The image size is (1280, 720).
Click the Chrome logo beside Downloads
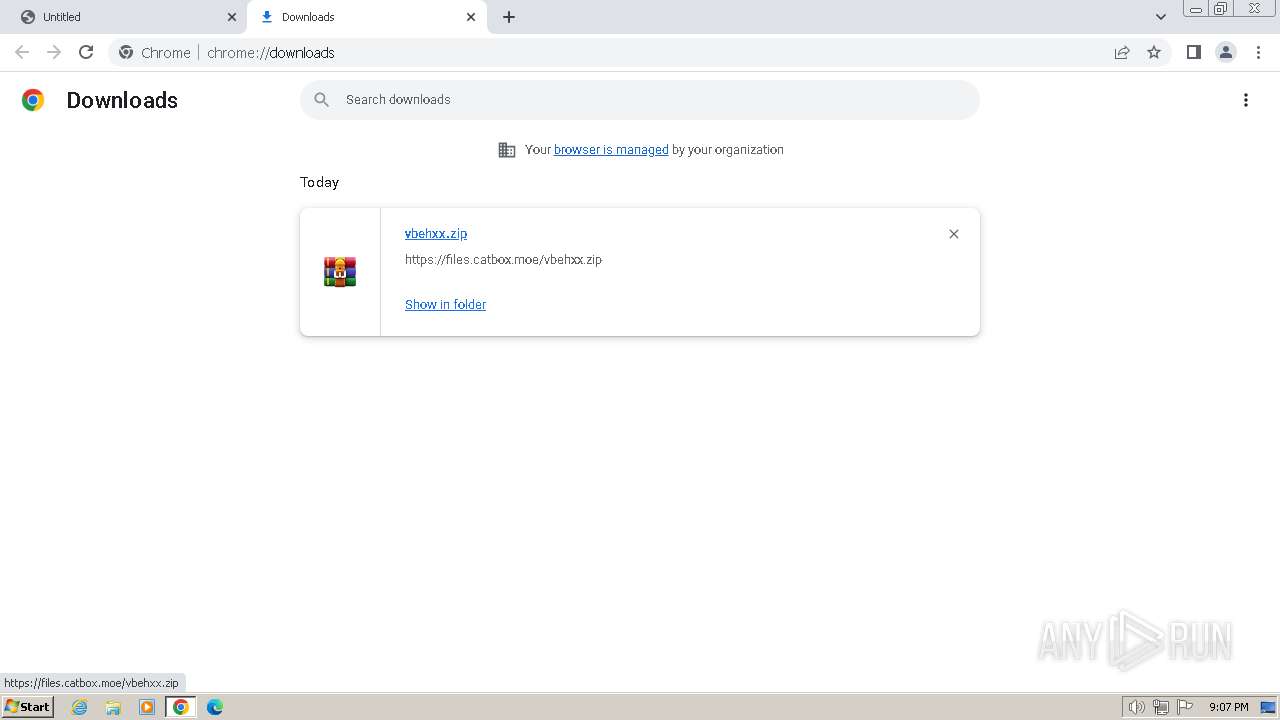tap(33, 100)
